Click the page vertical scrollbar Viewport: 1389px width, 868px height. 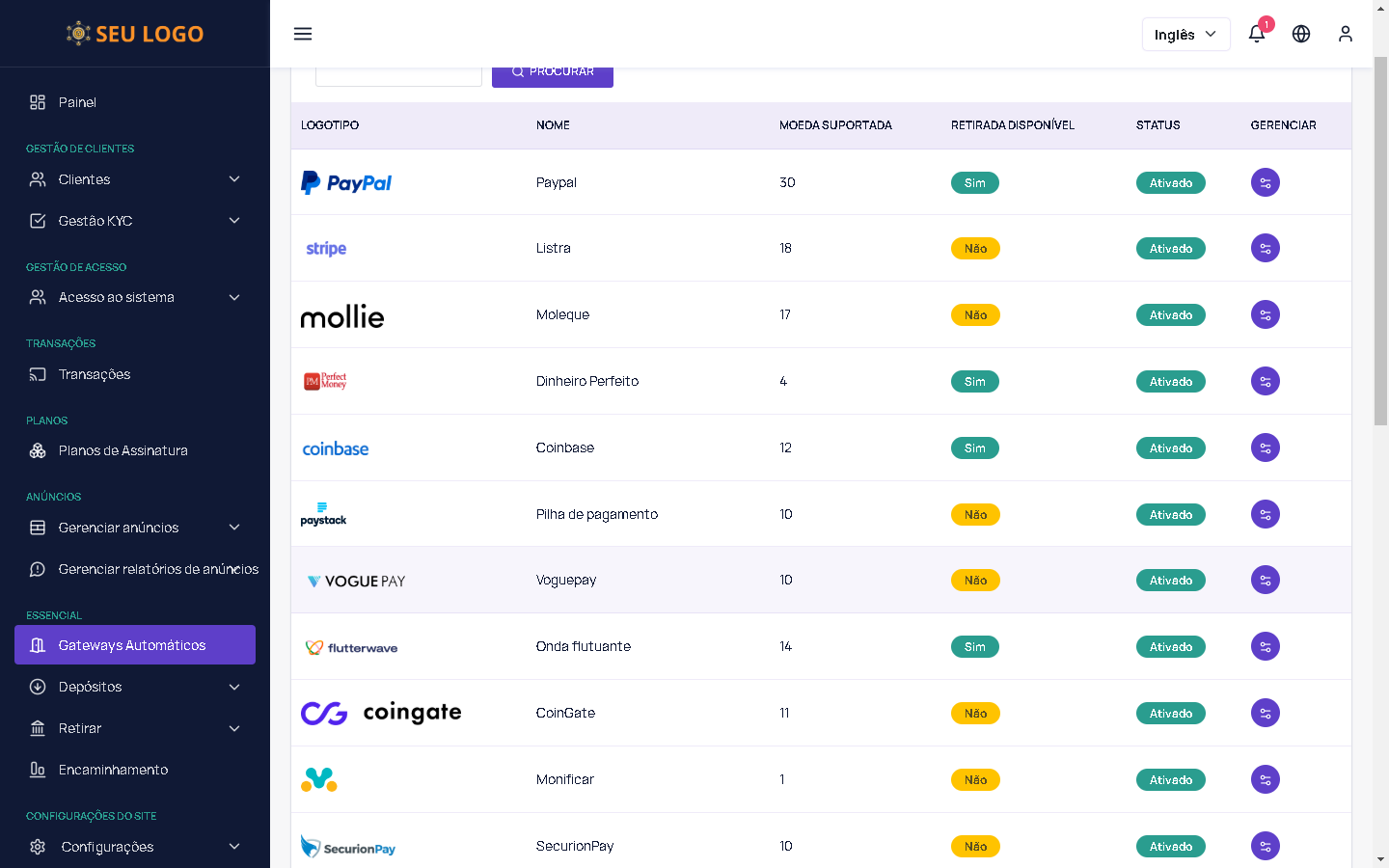[1380, 241]
